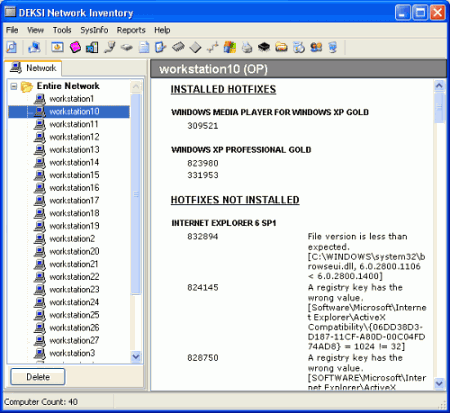Click the pink cube toolbar icon

point(75,47)
